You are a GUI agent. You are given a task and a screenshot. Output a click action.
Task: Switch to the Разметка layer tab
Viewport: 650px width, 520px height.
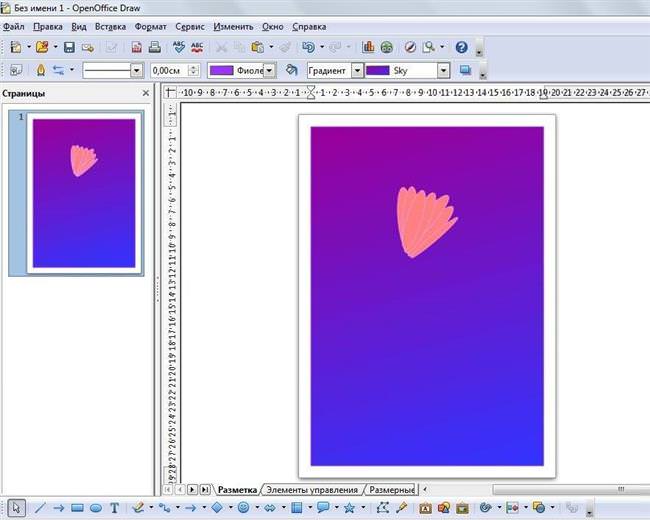(237, 490)
